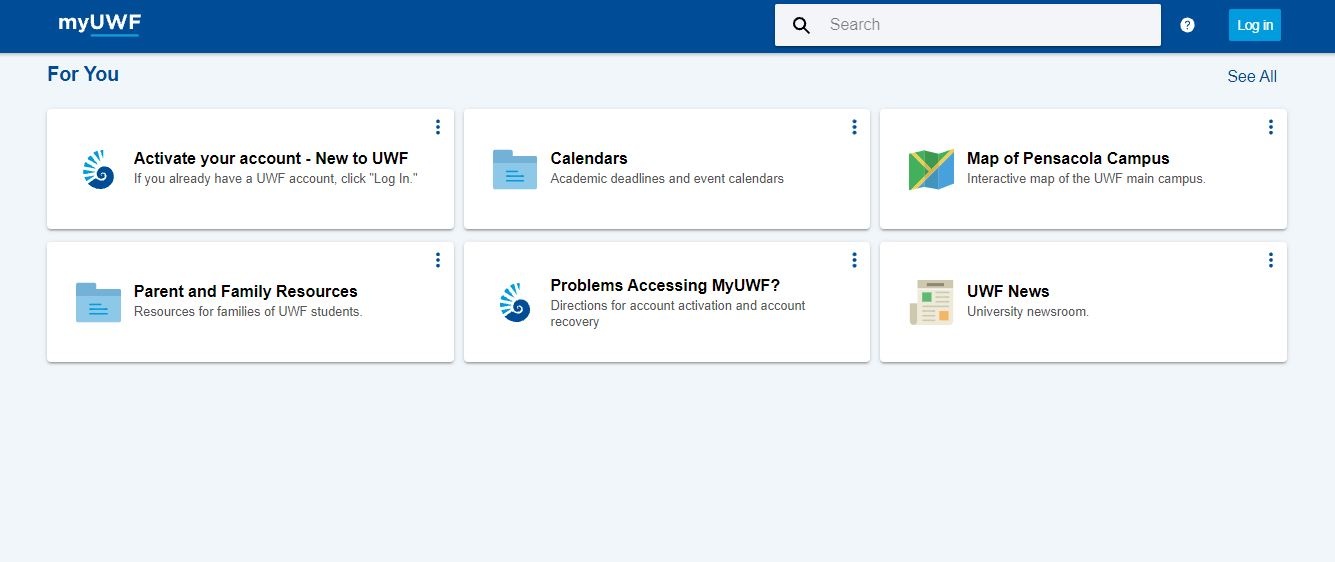This screenshot has width=1335, height=562.
Task: Open the See All link
Action: pyautogui.click(x=1252, y=77)
